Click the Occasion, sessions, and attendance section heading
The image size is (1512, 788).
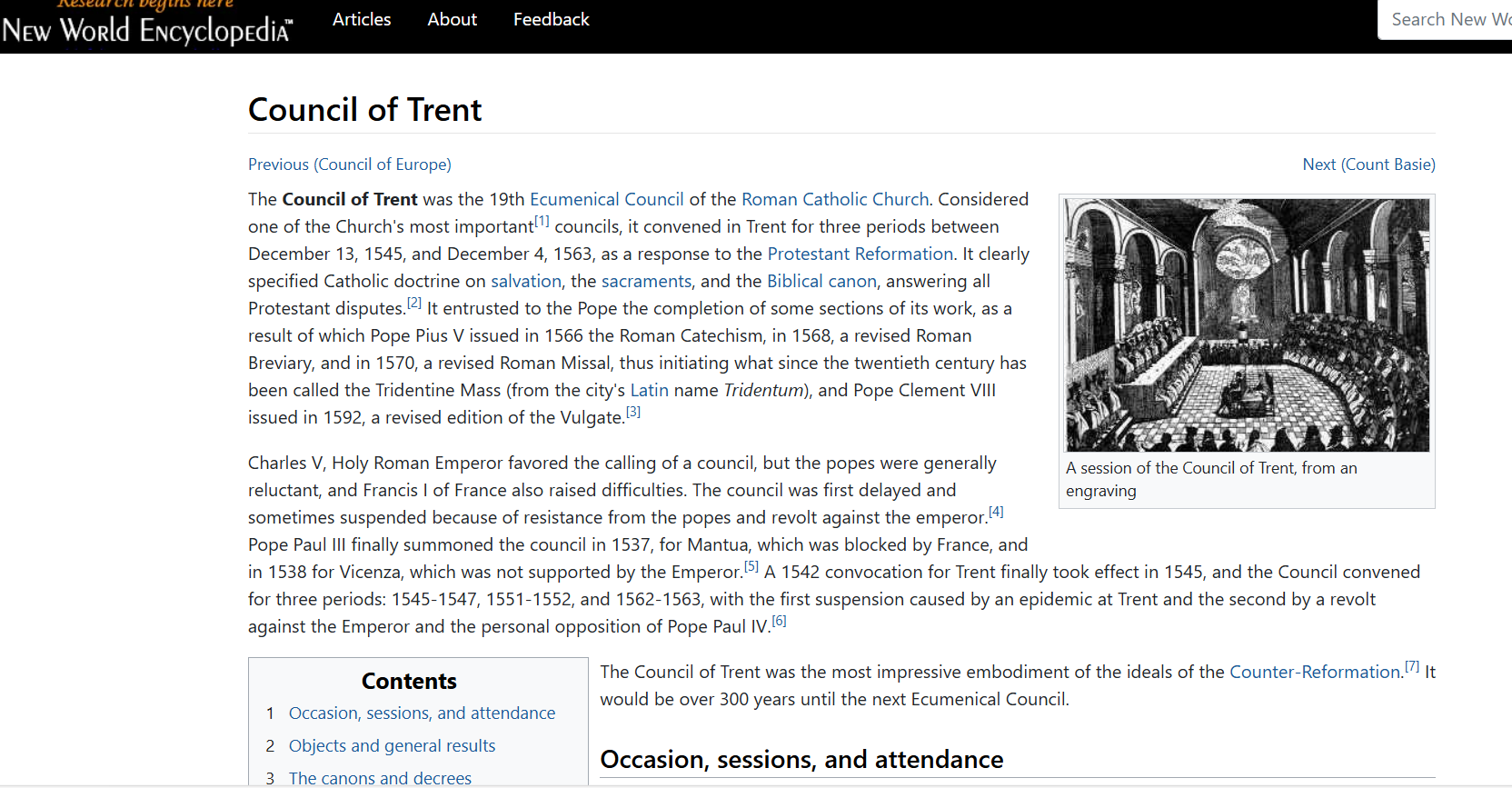pyautogui.click(x=801, y=760)
